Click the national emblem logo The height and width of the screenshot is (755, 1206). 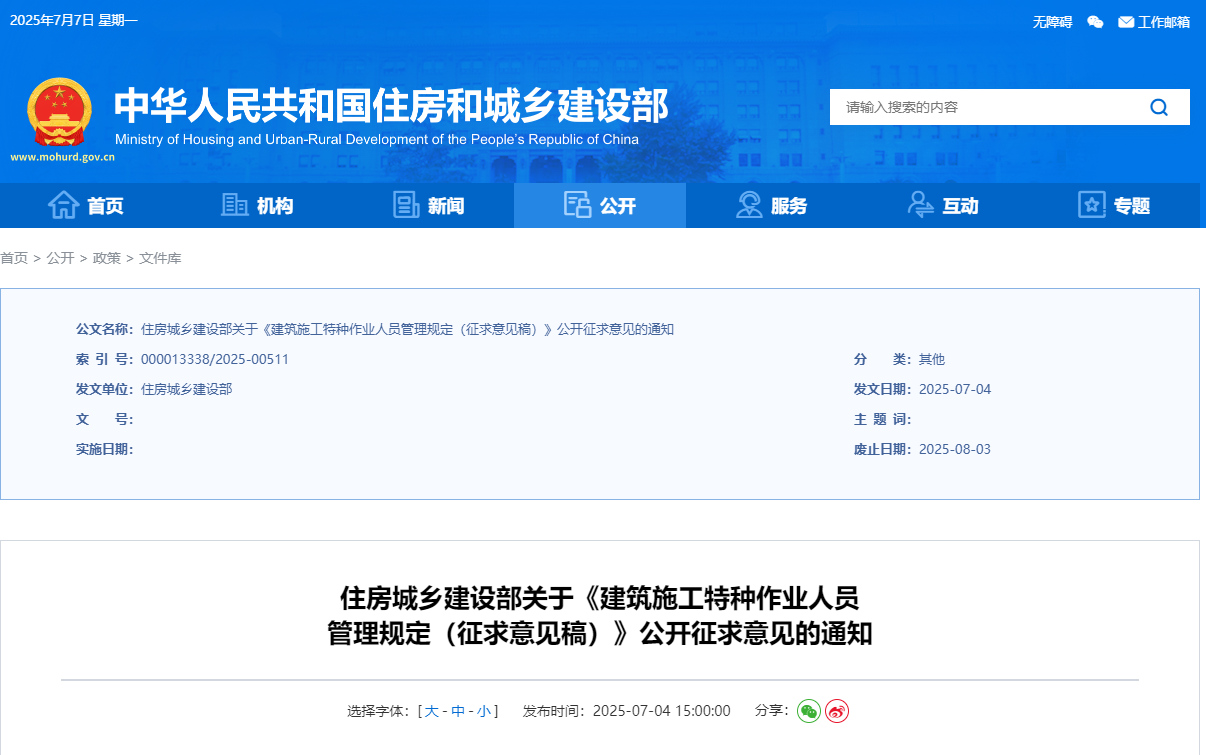coord(59,112)
